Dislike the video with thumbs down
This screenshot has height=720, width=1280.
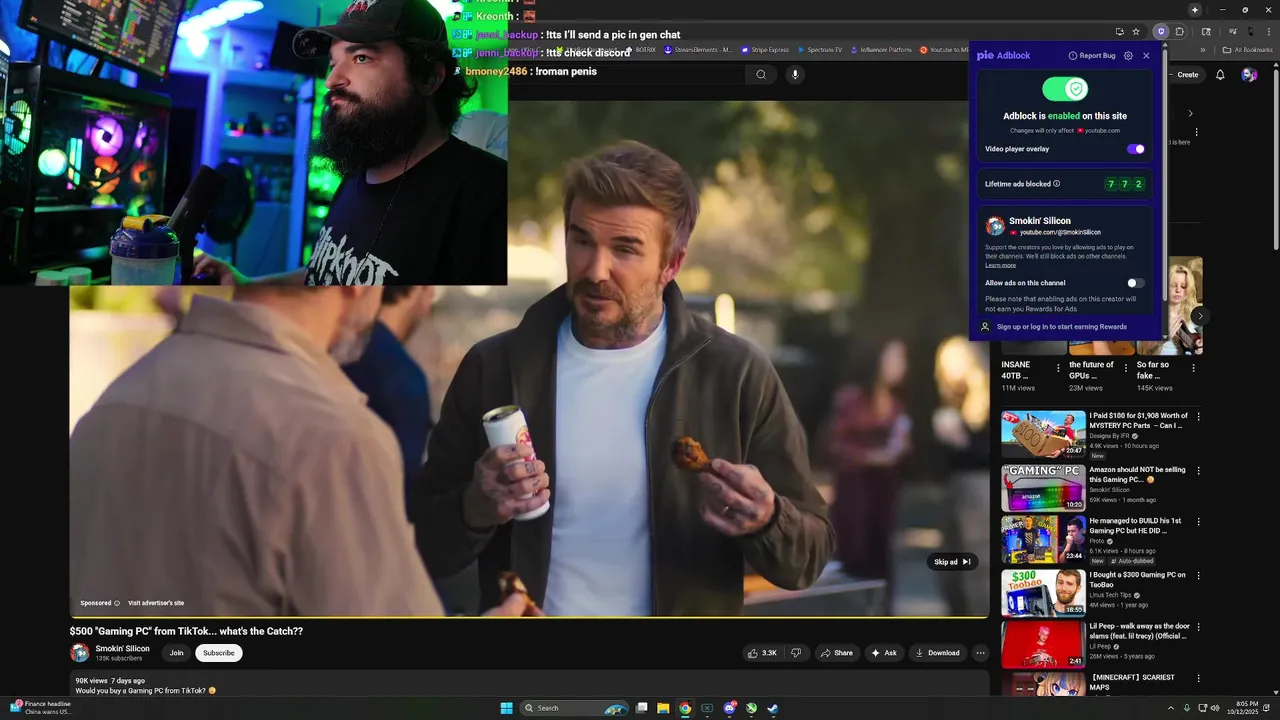click(x=796, y=653)
